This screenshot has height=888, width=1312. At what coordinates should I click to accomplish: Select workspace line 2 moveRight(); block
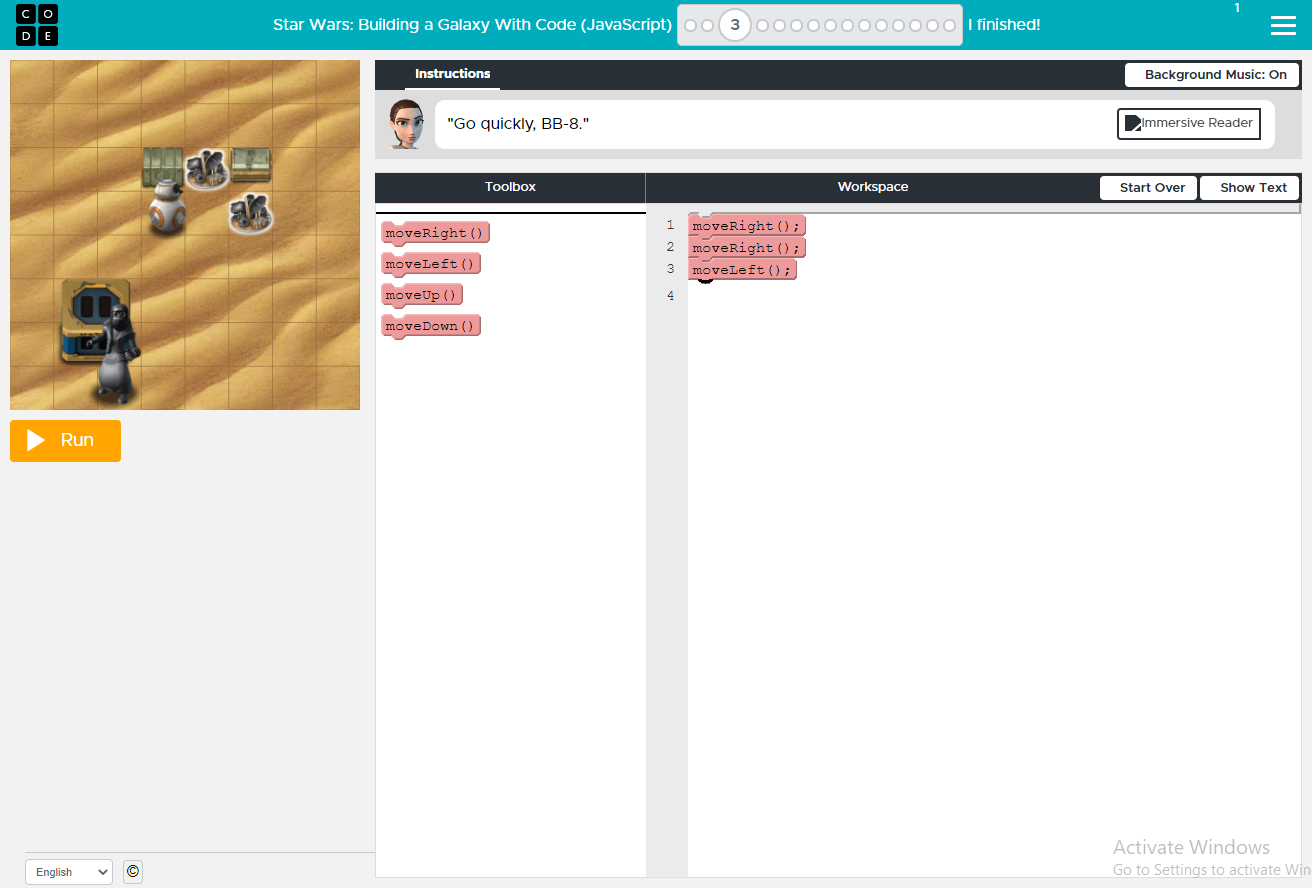point(747,248)
